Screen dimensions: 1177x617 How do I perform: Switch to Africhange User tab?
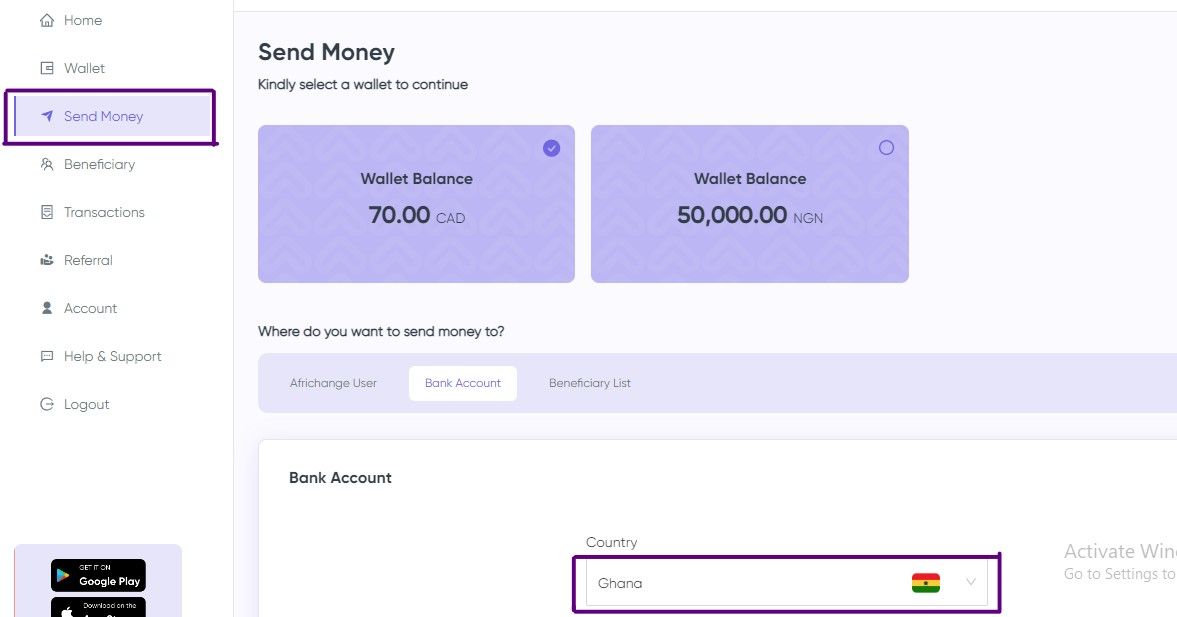click(333, 383)
